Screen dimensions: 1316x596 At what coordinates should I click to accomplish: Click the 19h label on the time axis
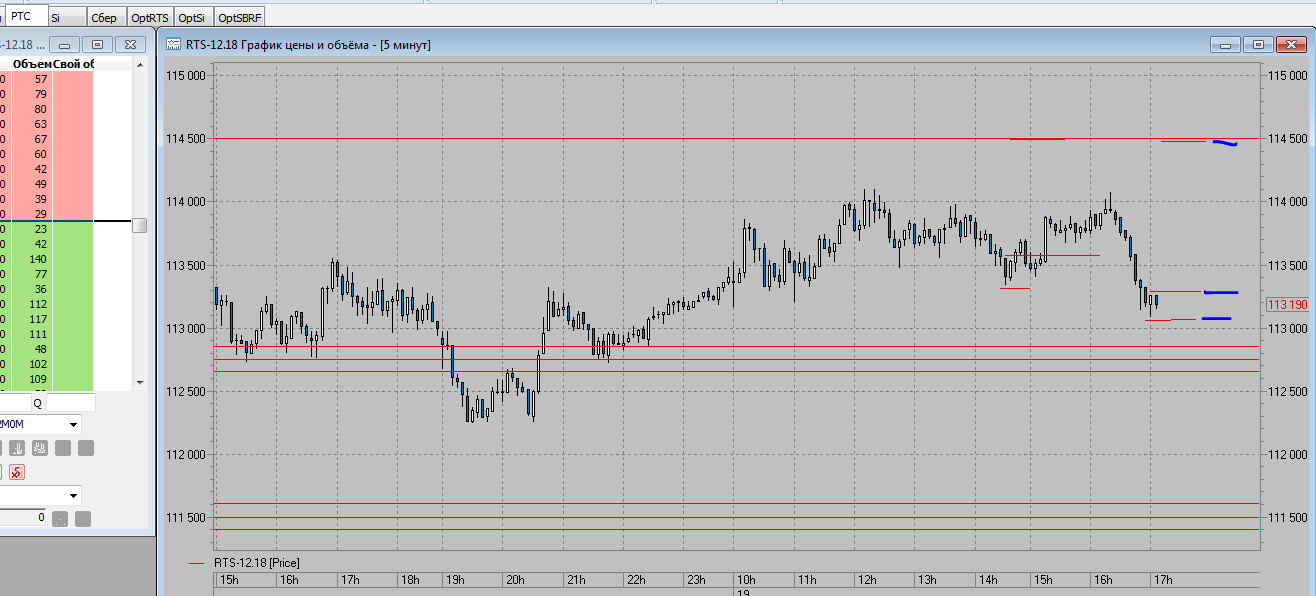454,580
